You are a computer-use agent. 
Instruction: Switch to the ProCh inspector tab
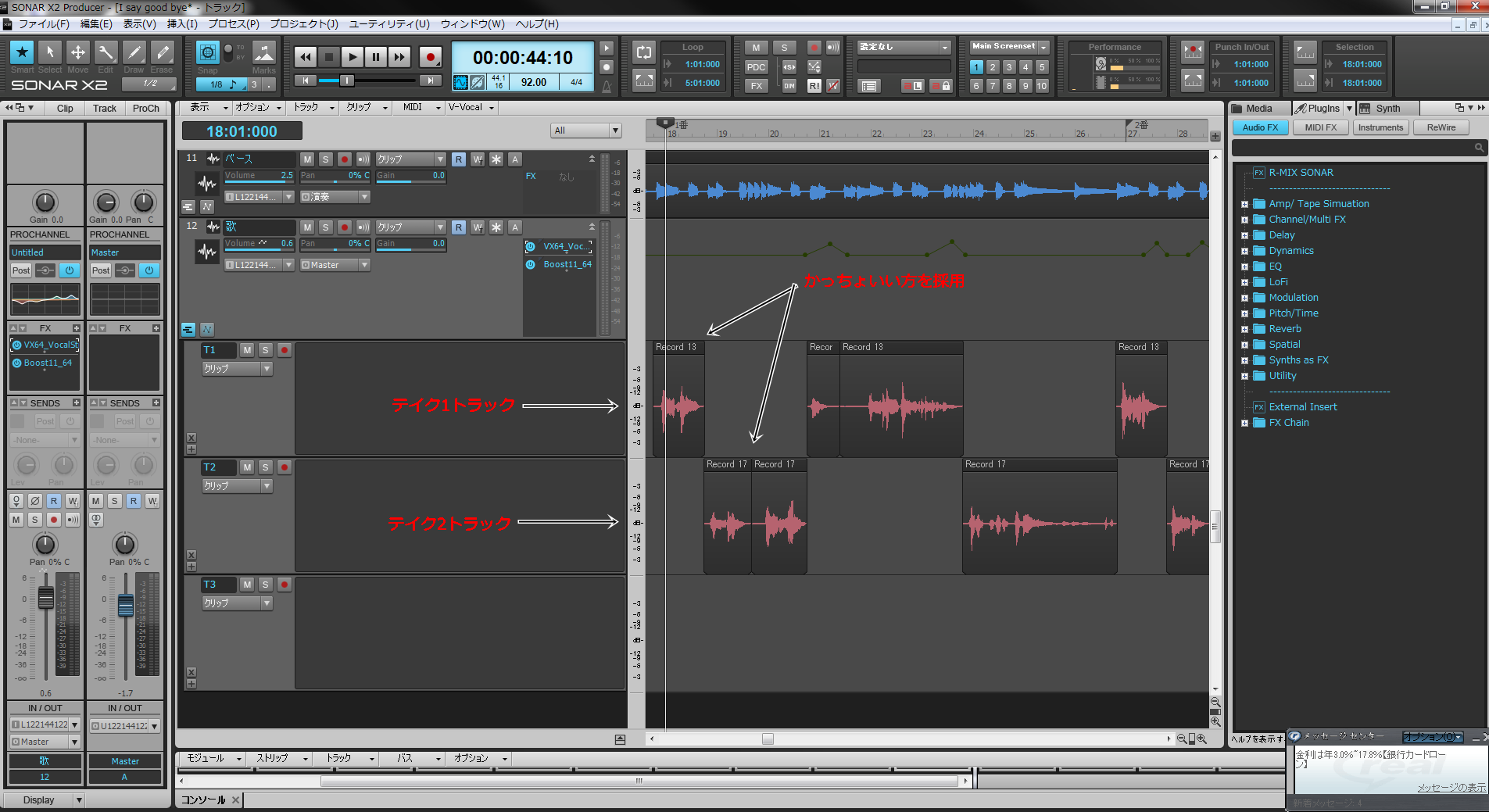tap(146, 109)
